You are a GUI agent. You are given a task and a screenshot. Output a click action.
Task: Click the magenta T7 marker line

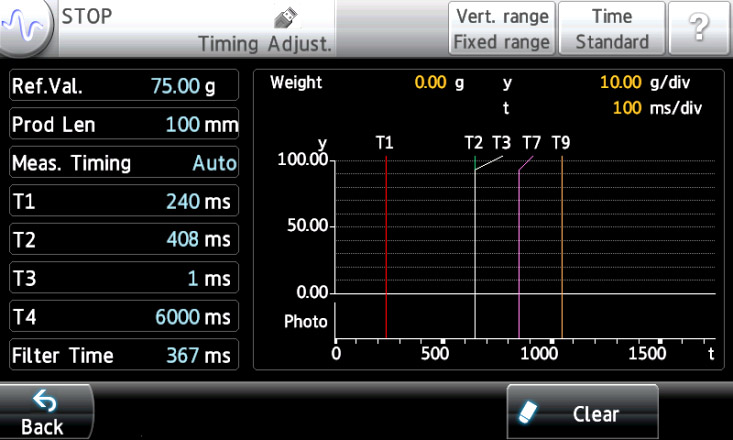[519, 250]
